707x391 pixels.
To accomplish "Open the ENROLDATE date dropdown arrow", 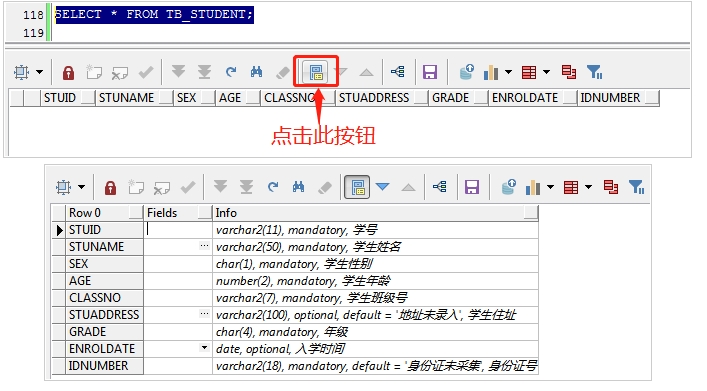I will click(x=204, y=348).
